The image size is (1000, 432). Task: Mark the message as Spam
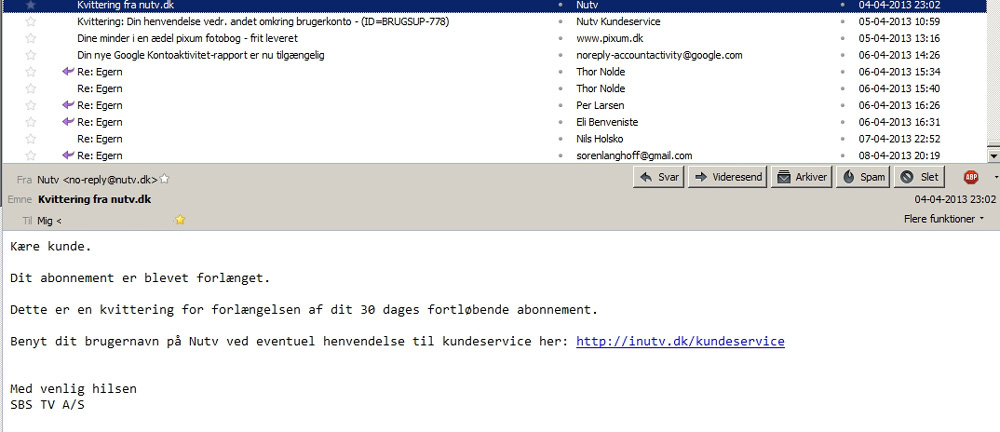pyautogui.click(x=863, y=177)
